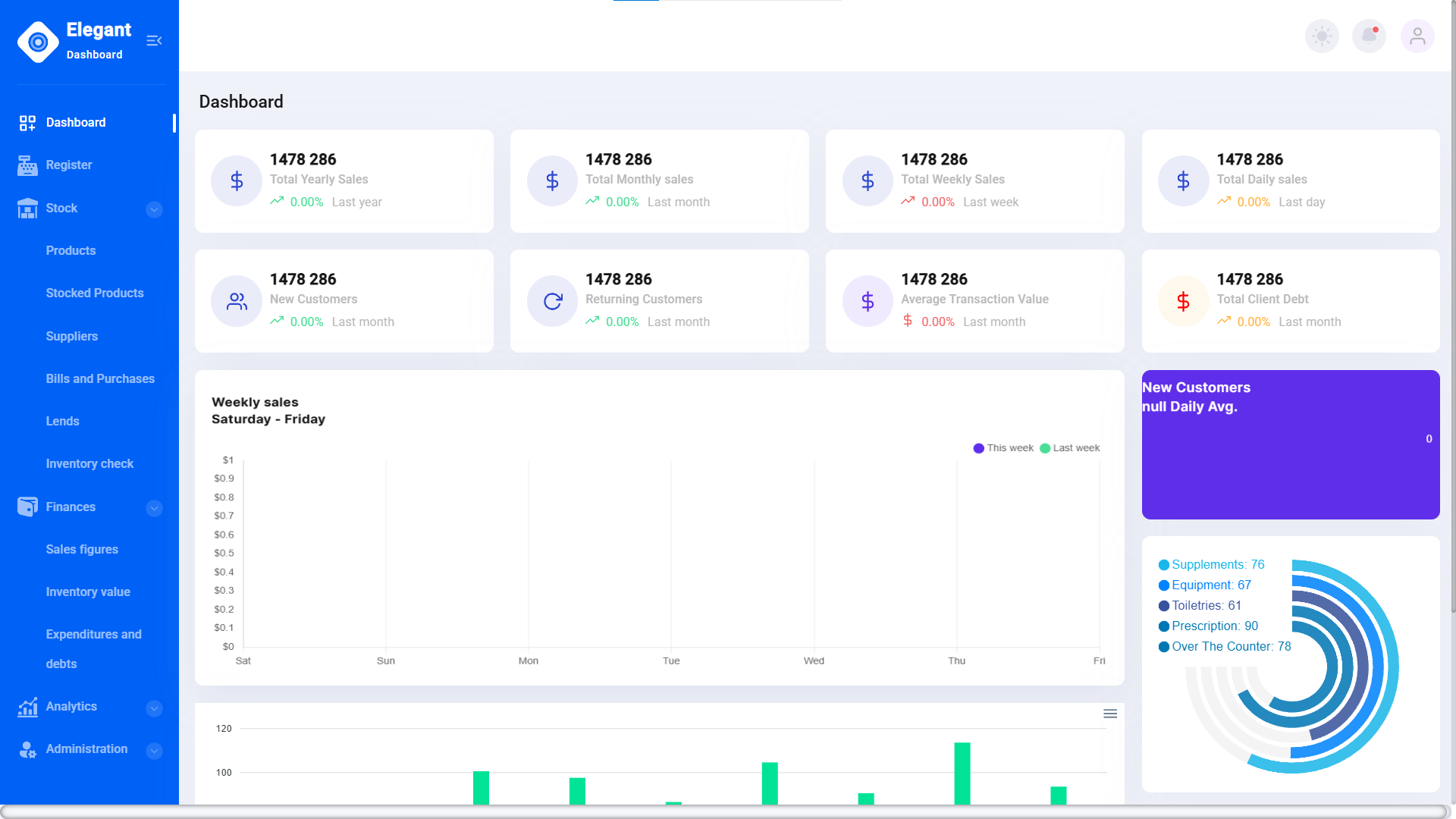Open the Bills and Purchases link

100,378
